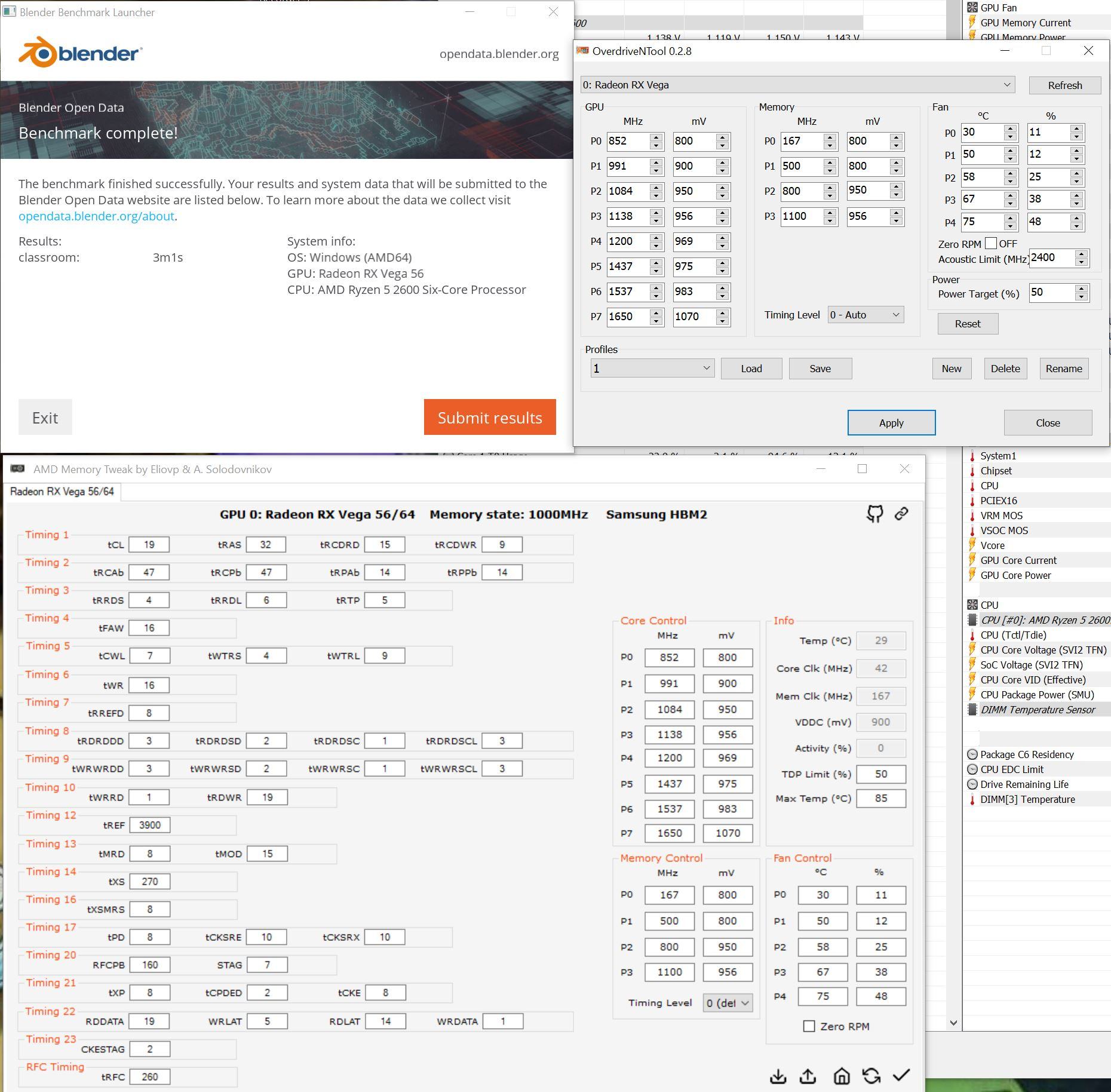This screenshot has width=1111, height=1092.
Task: Click the download arrow icon in AMD Memory Tweak
Action: (x=778, y=1076)
